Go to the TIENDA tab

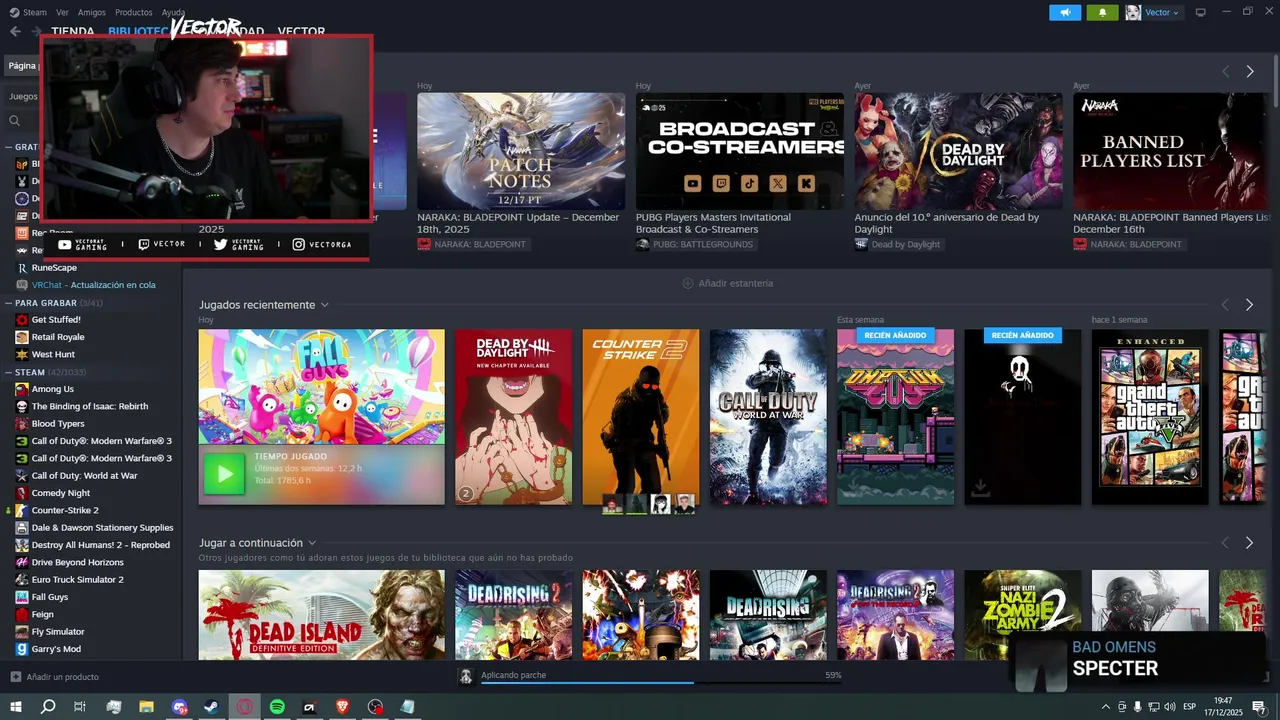pyautogui.click(x=73, y=32)
